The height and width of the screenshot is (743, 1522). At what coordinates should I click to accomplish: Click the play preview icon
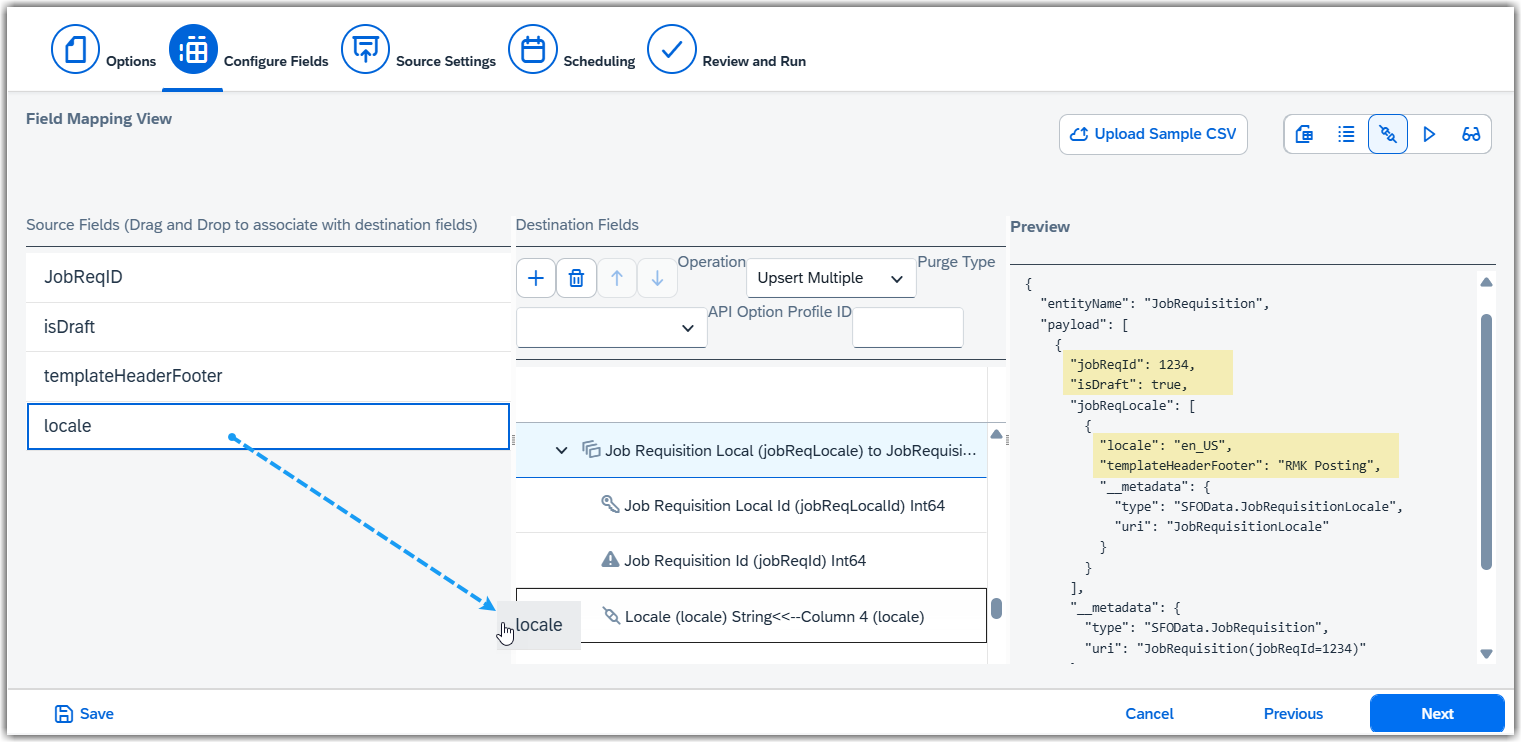pos(1429,134)
